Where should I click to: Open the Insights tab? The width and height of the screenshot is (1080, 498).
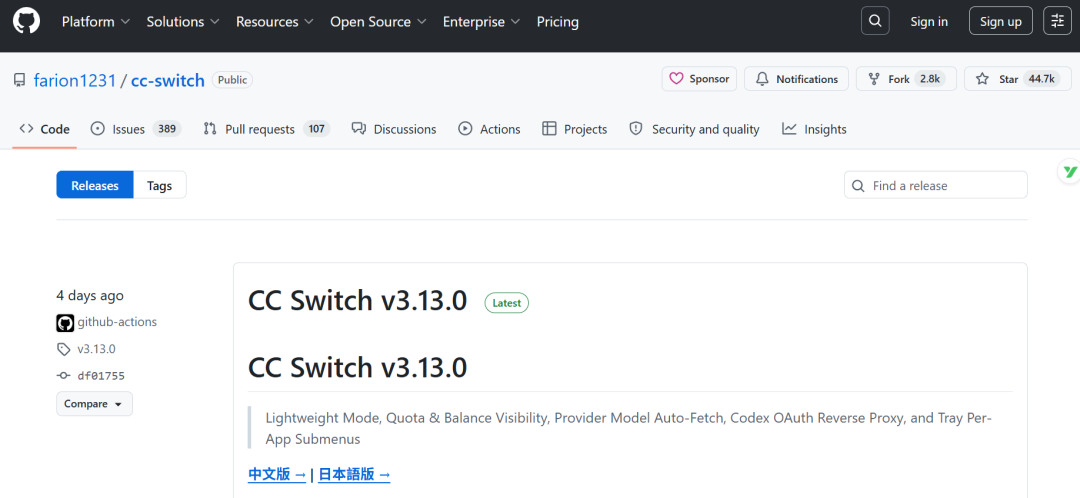814,129
